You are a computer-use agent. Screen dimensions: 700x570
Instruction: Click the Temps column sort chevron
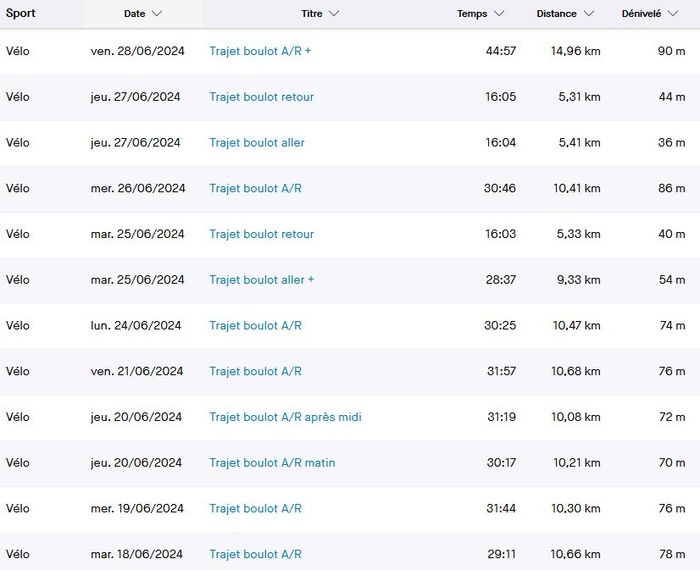[499, 14]
